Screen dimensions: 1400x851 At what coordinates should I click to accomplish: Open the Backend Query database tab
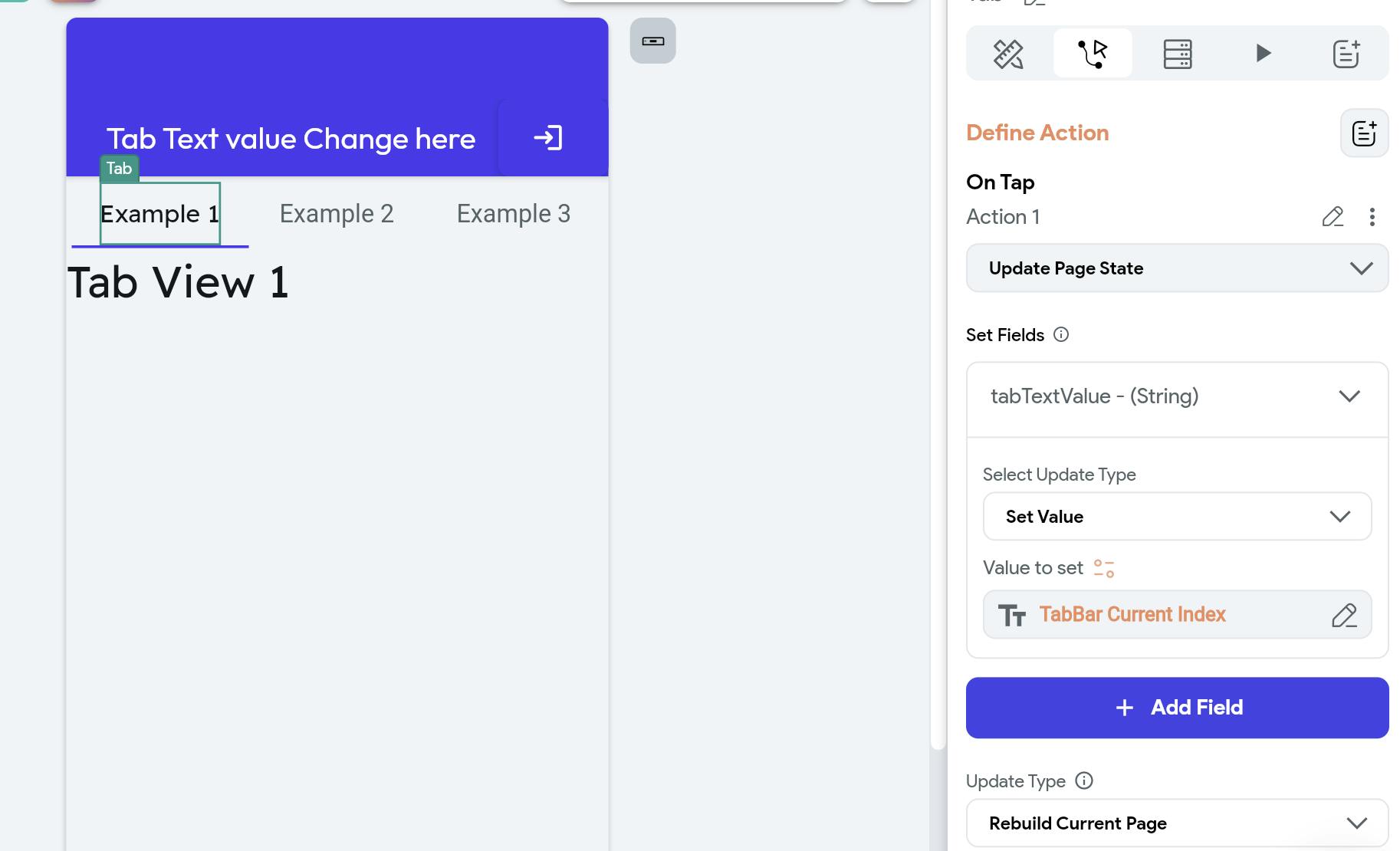[x=1177, y=54]
